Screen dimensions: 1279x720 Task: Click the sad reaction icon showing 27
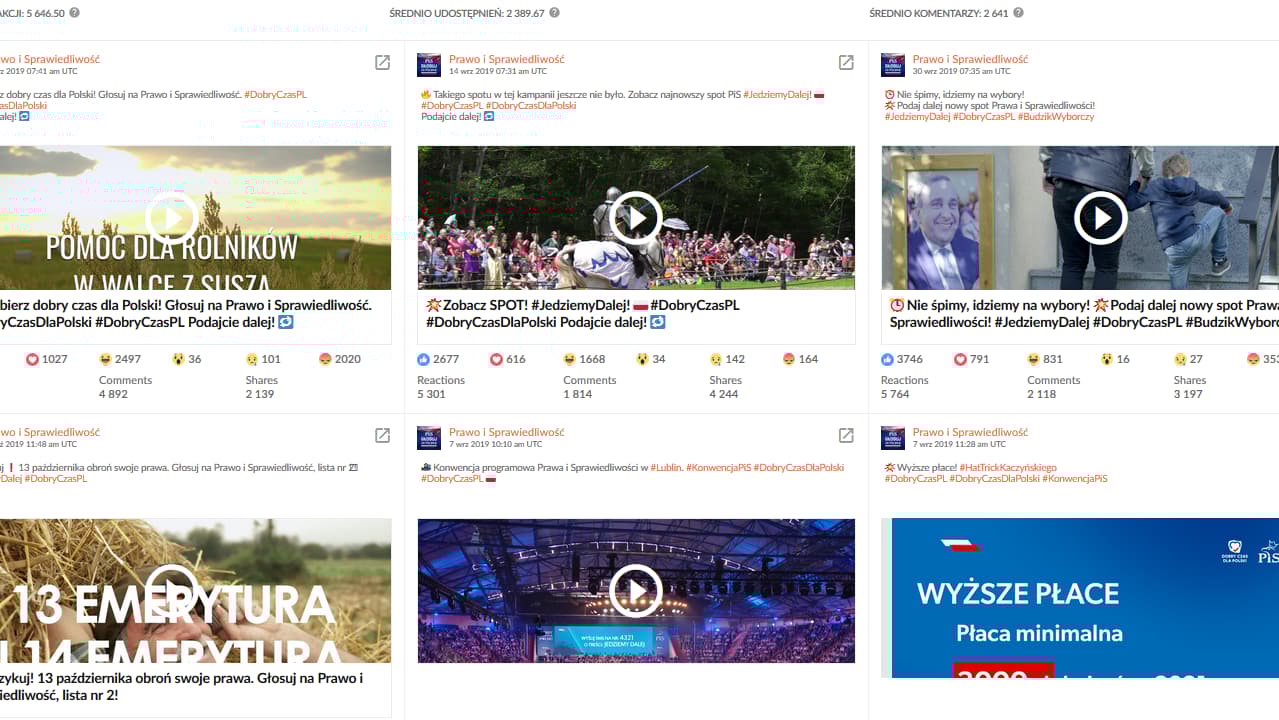[x=1180, y=359]
